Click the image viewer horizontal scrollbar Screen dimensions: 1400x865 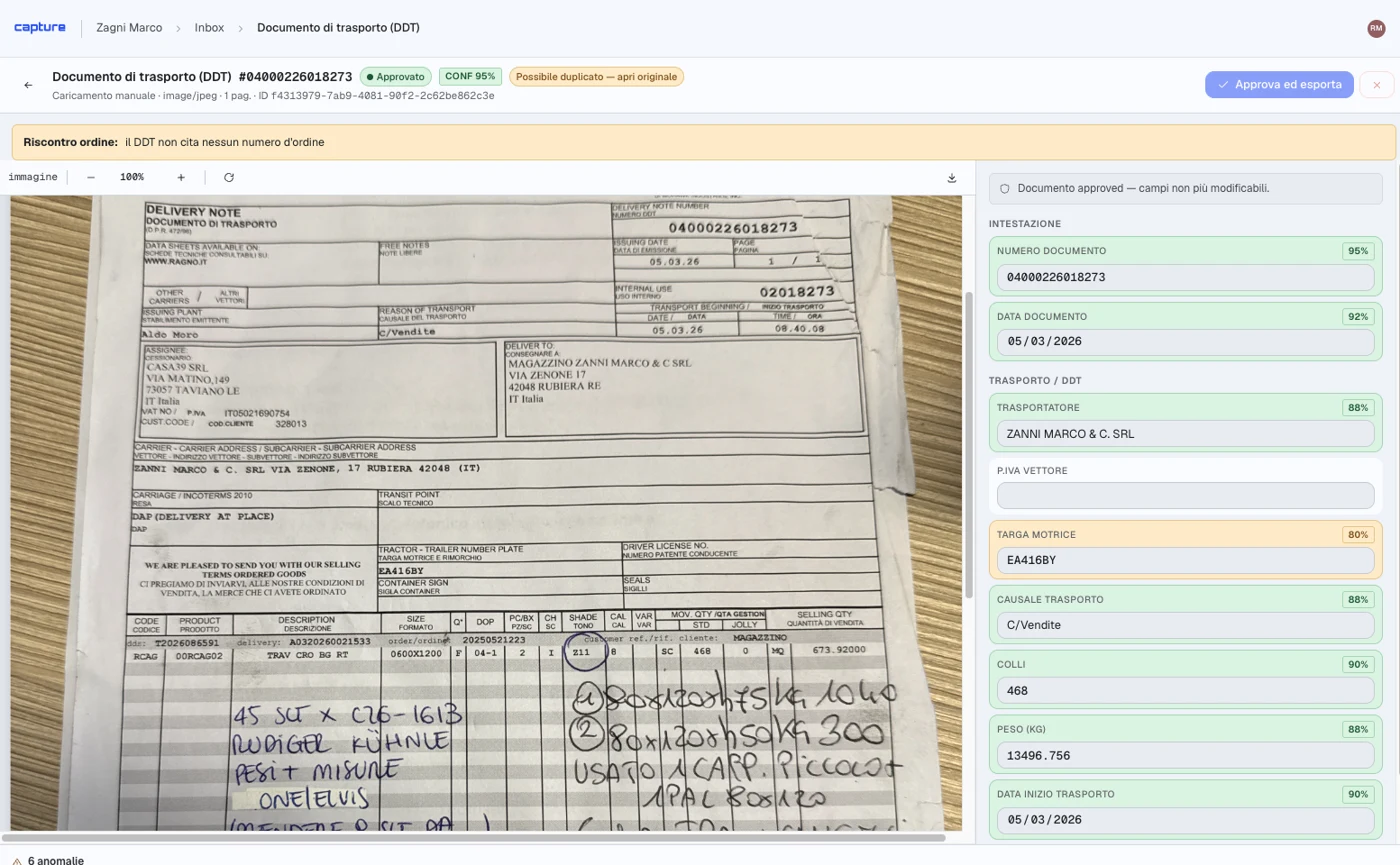pyautogui.click(x=473, y=838)
